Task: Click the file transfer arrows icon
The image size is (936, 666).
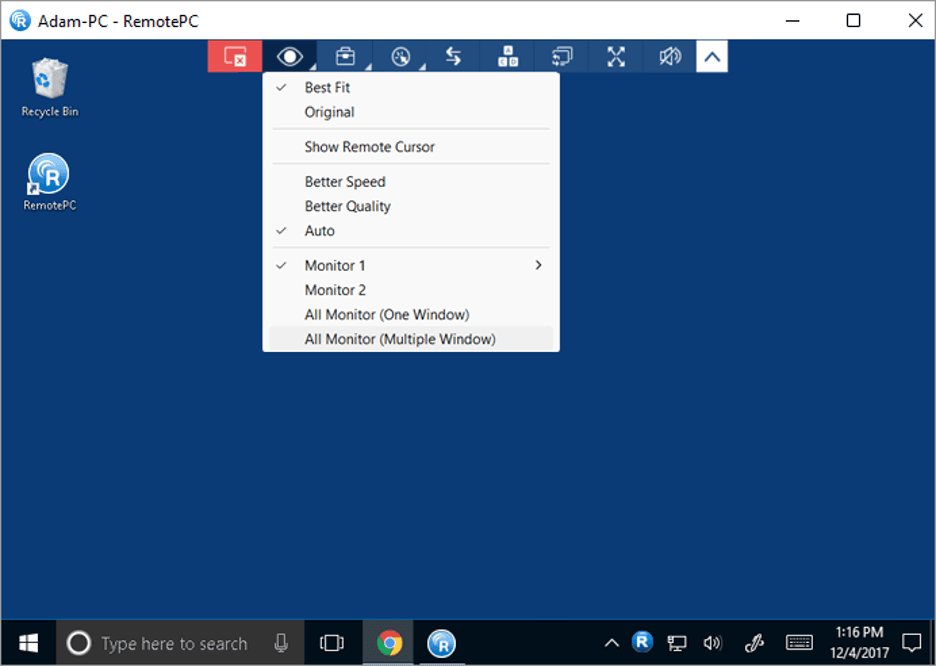Action: tap(453, 56)
